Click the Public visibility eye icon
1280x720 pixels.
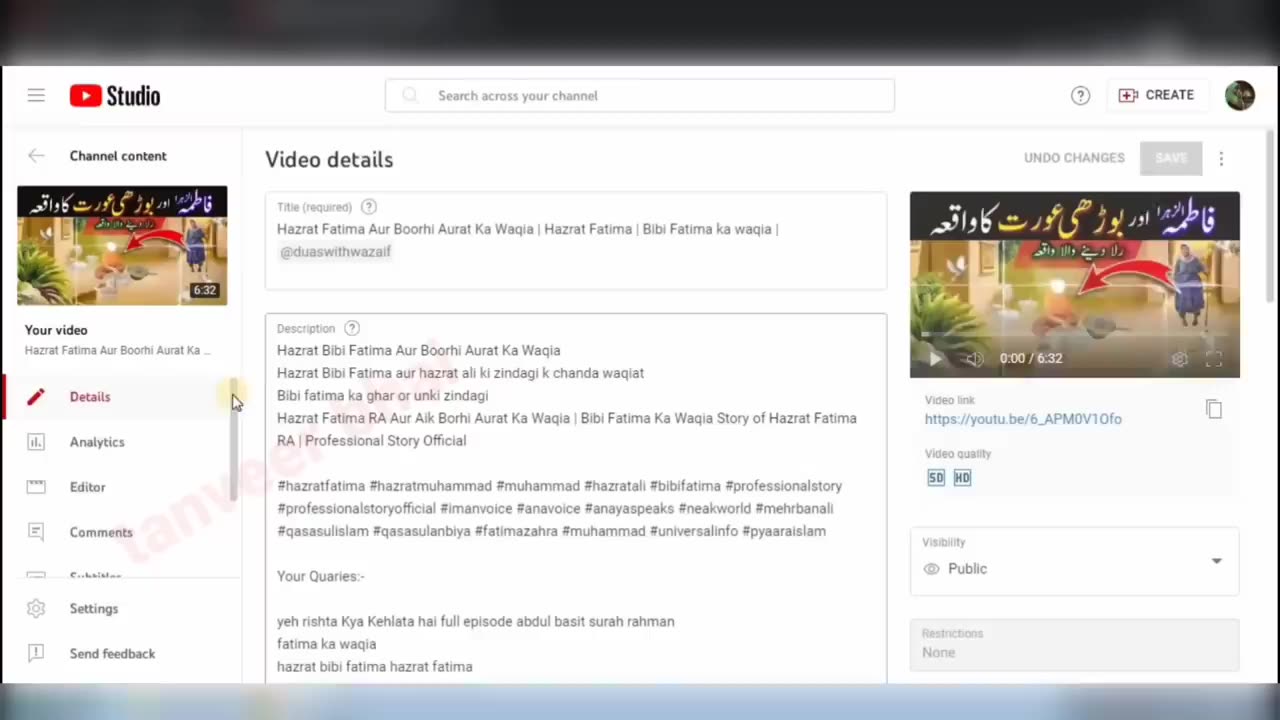pos(932,569)
